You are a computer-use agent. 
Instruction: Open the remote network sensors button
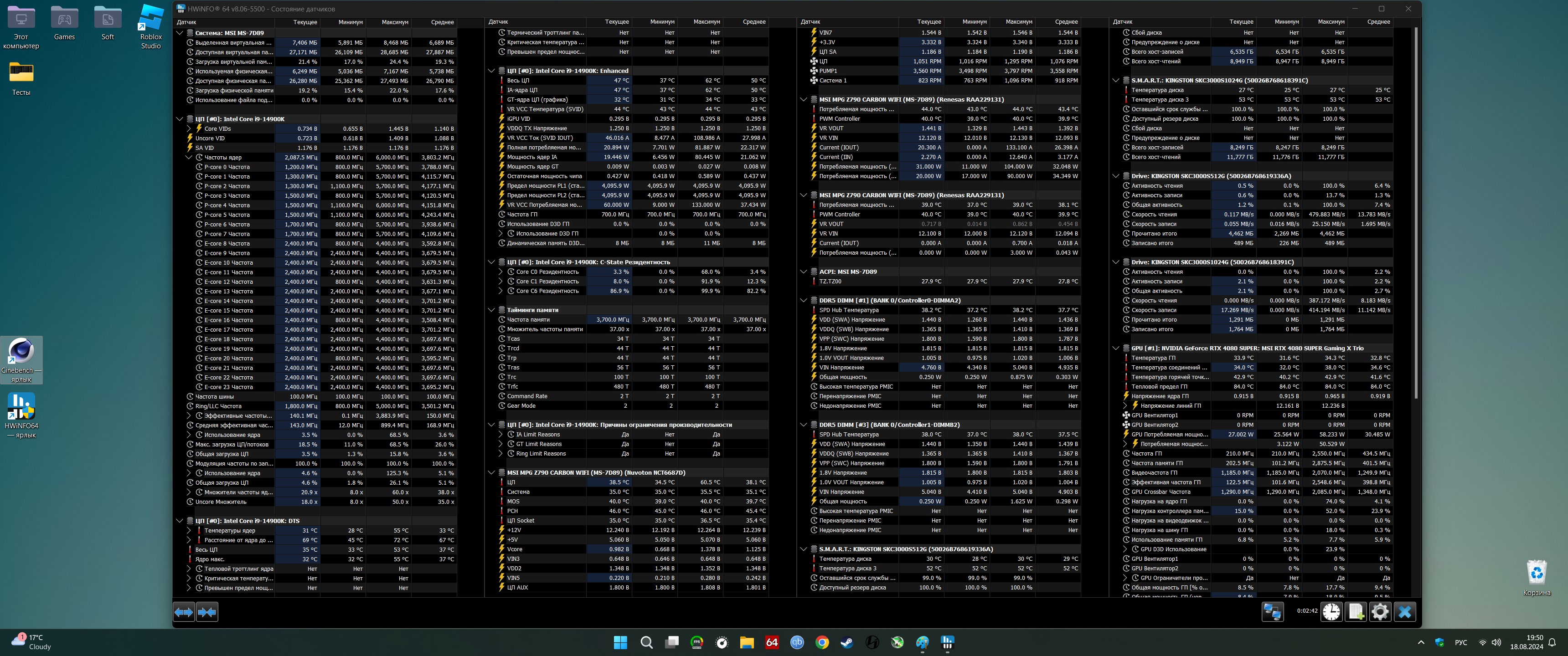click(1272, 611)
